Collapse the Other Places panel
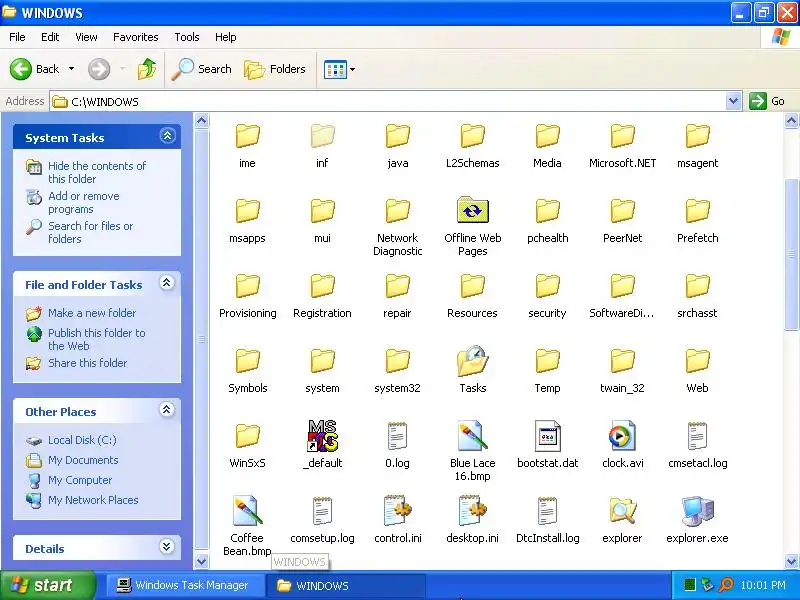Viewport: 800px width, 600px height. coord(167,410)
